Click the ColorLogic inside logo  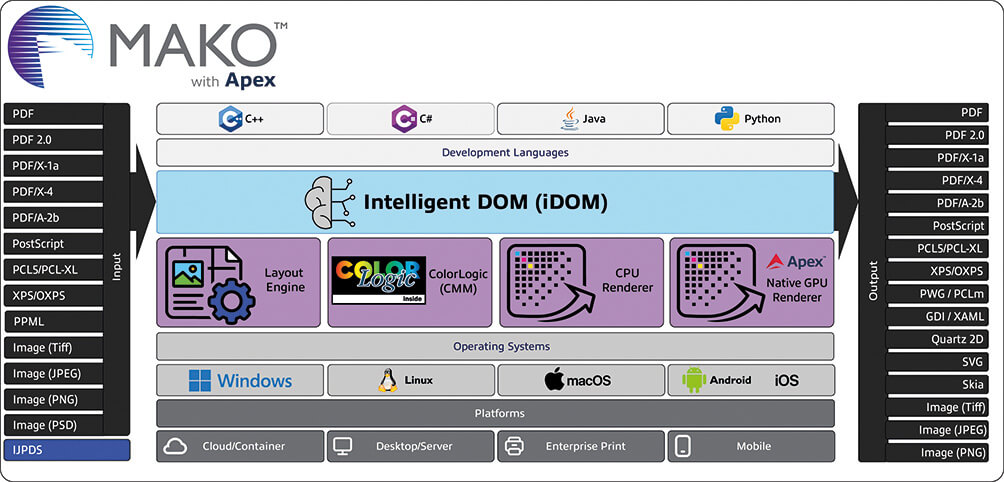[378, 280]
